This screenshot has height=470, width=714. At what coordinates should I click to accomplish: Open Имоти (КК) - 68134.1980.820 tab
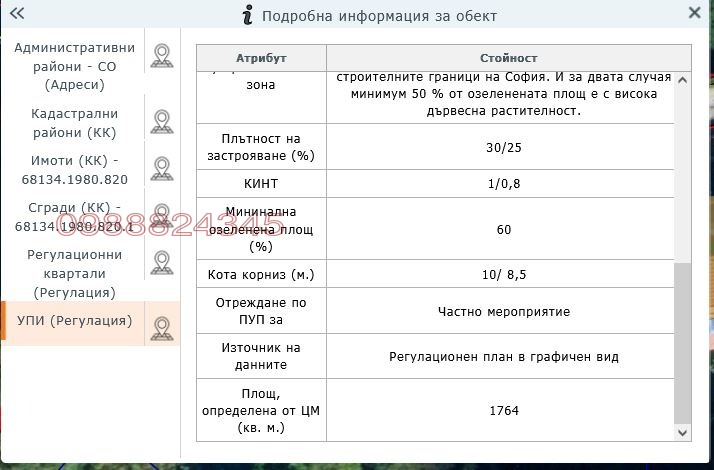click(x=75, y=170)
